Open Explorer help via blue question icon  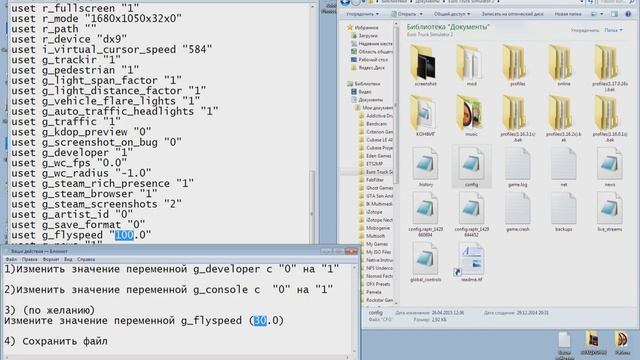click(x=628, y=14)
